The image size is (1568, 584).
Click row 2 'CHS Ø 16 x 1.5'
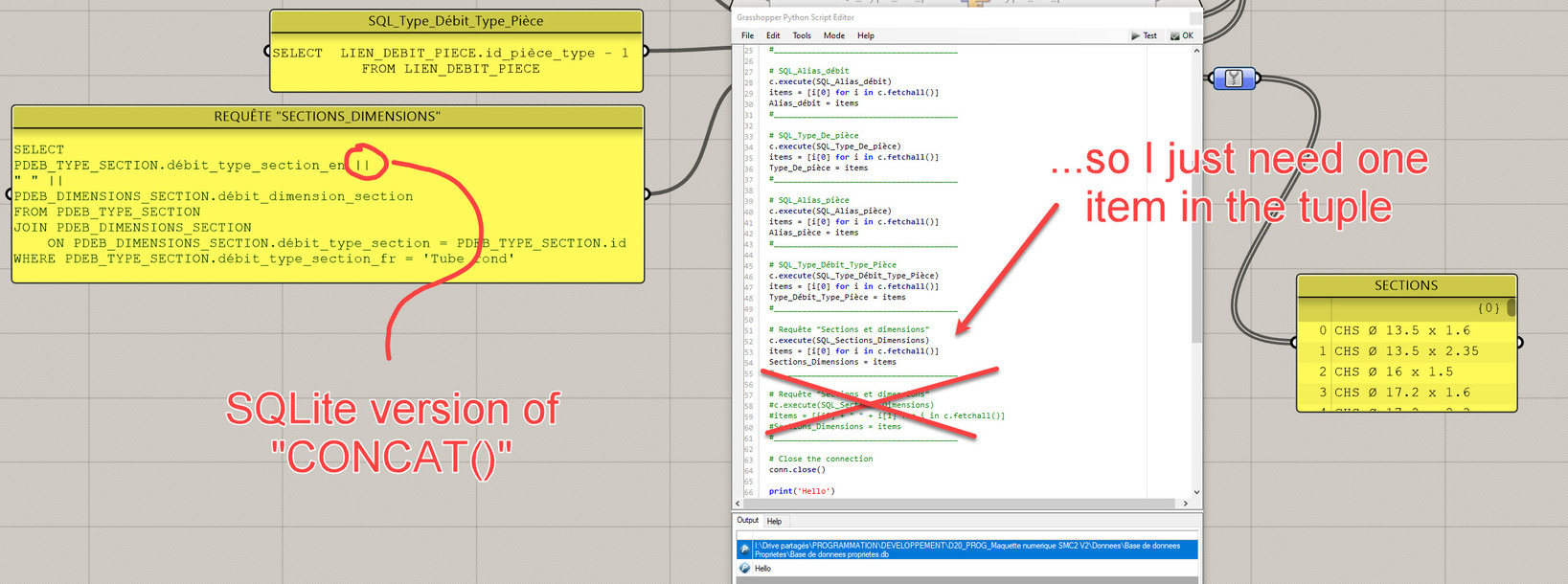(x=1406, y=371)
